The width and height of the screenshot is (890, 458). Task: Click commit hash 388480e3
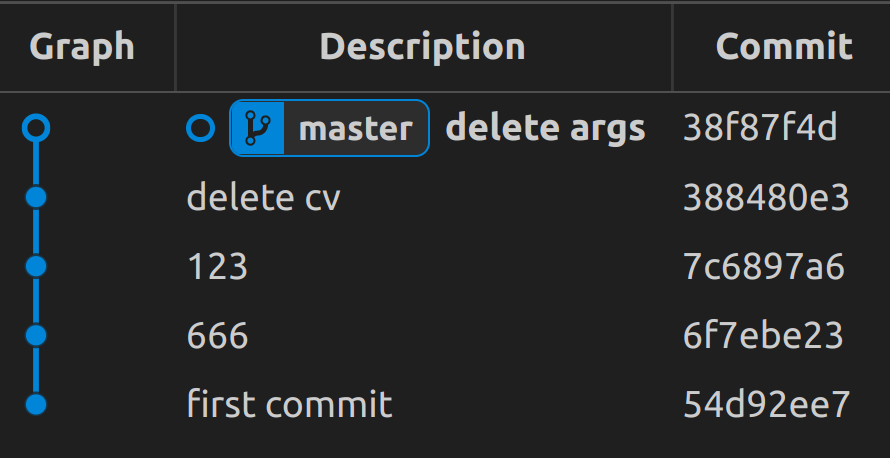point(766,198)
